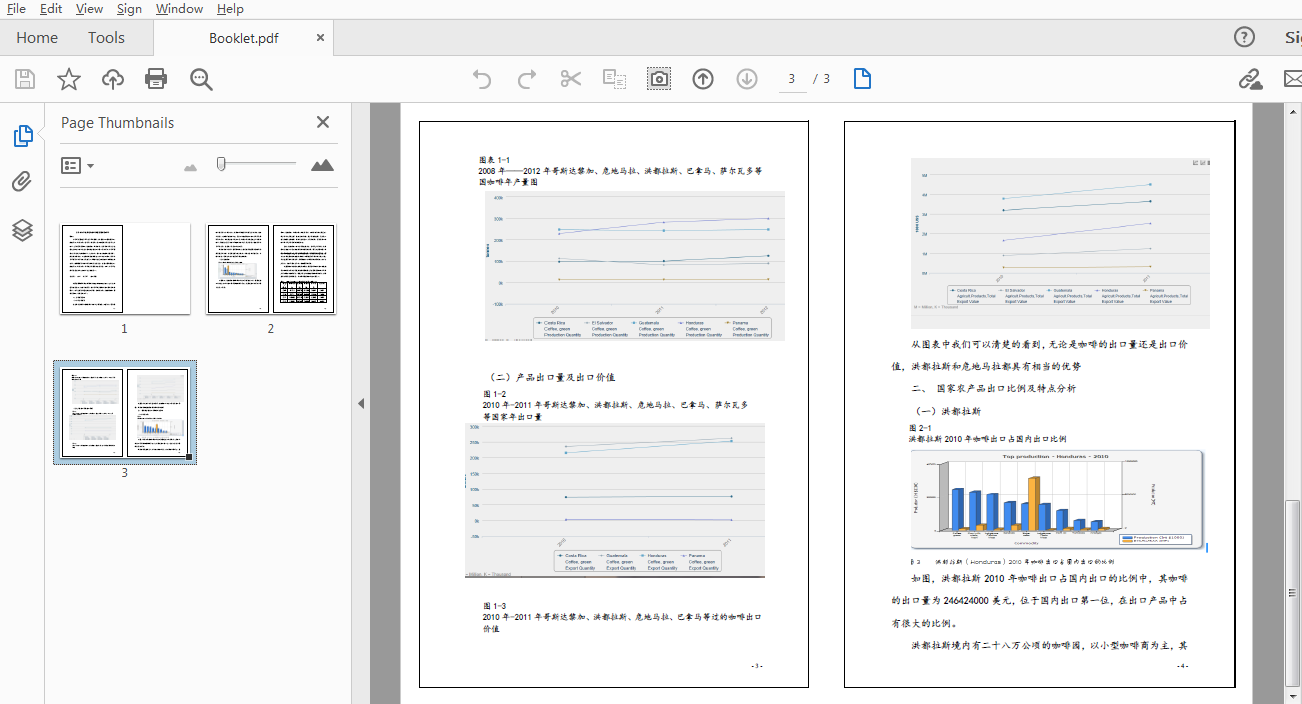Click the coffee production line chart on left page
Screen dimensions: 1302x704
[634, 266]
